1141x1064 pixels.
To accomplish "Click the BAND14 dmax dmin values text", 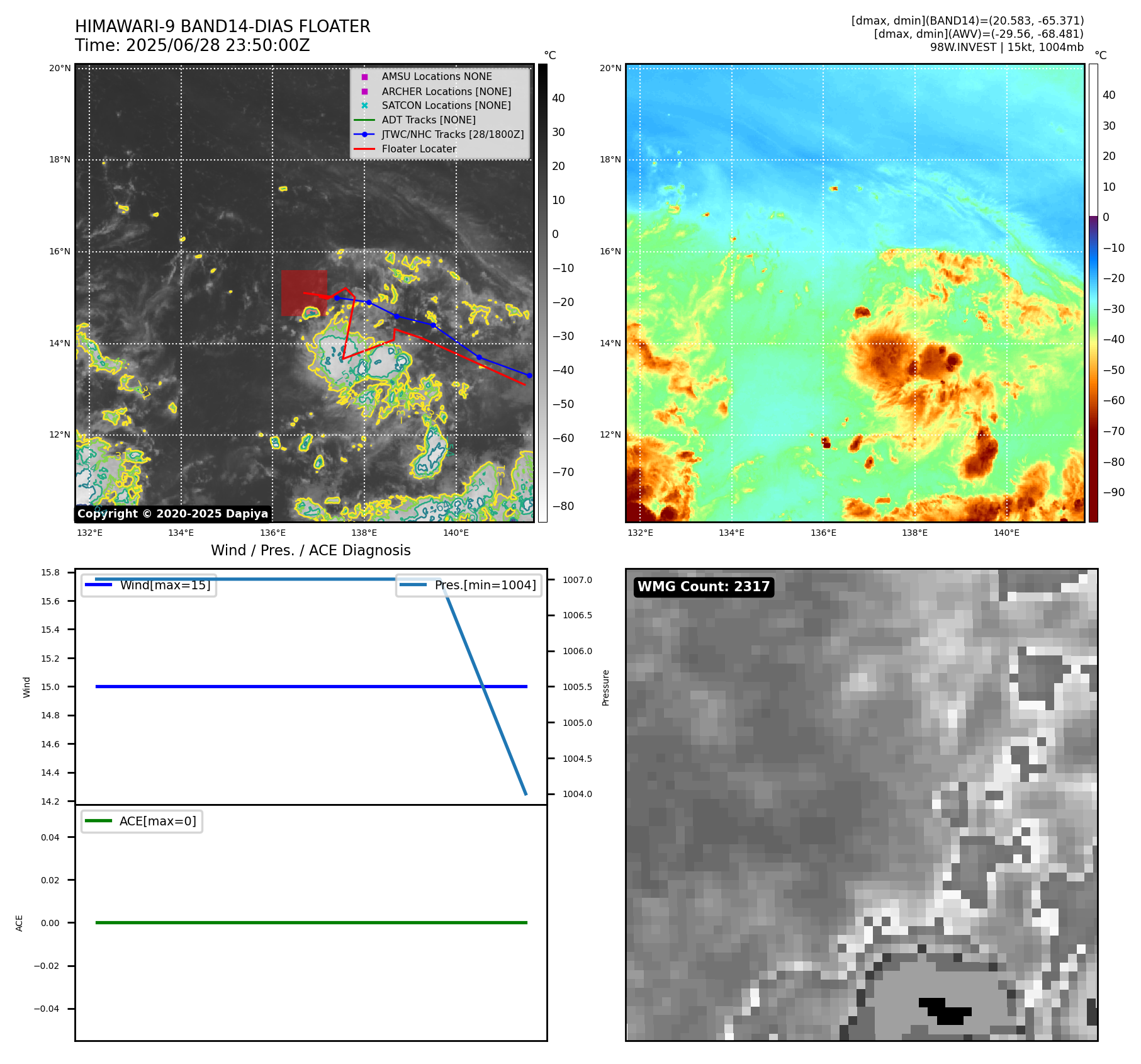I will click(967, 21).
